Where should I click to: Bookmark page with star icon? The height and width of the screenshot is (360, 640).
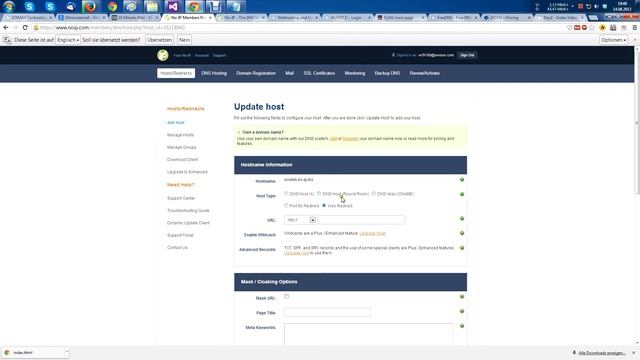pos(592,27)
